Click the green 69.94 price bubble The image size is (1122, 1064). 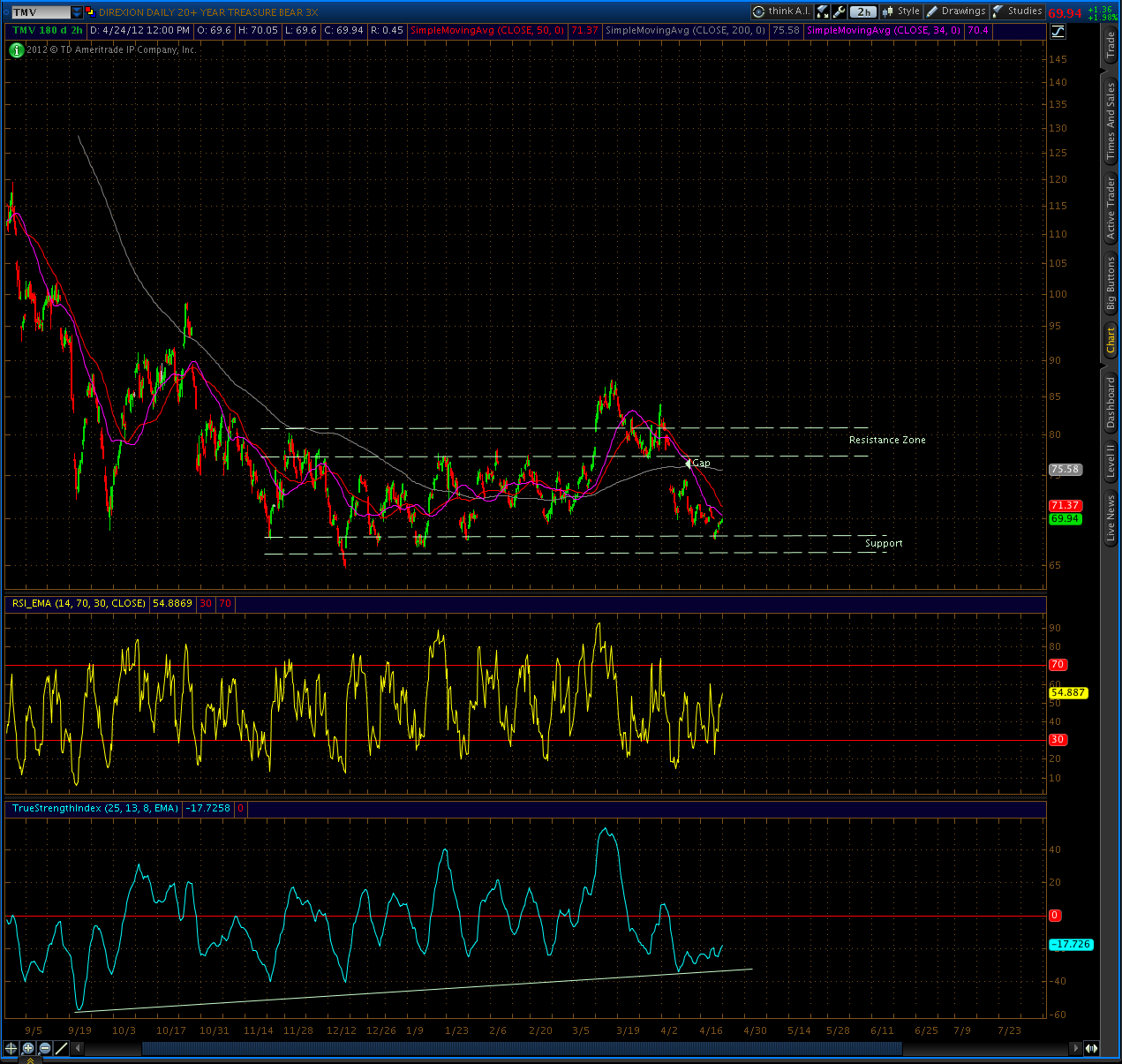point(1066,518)
